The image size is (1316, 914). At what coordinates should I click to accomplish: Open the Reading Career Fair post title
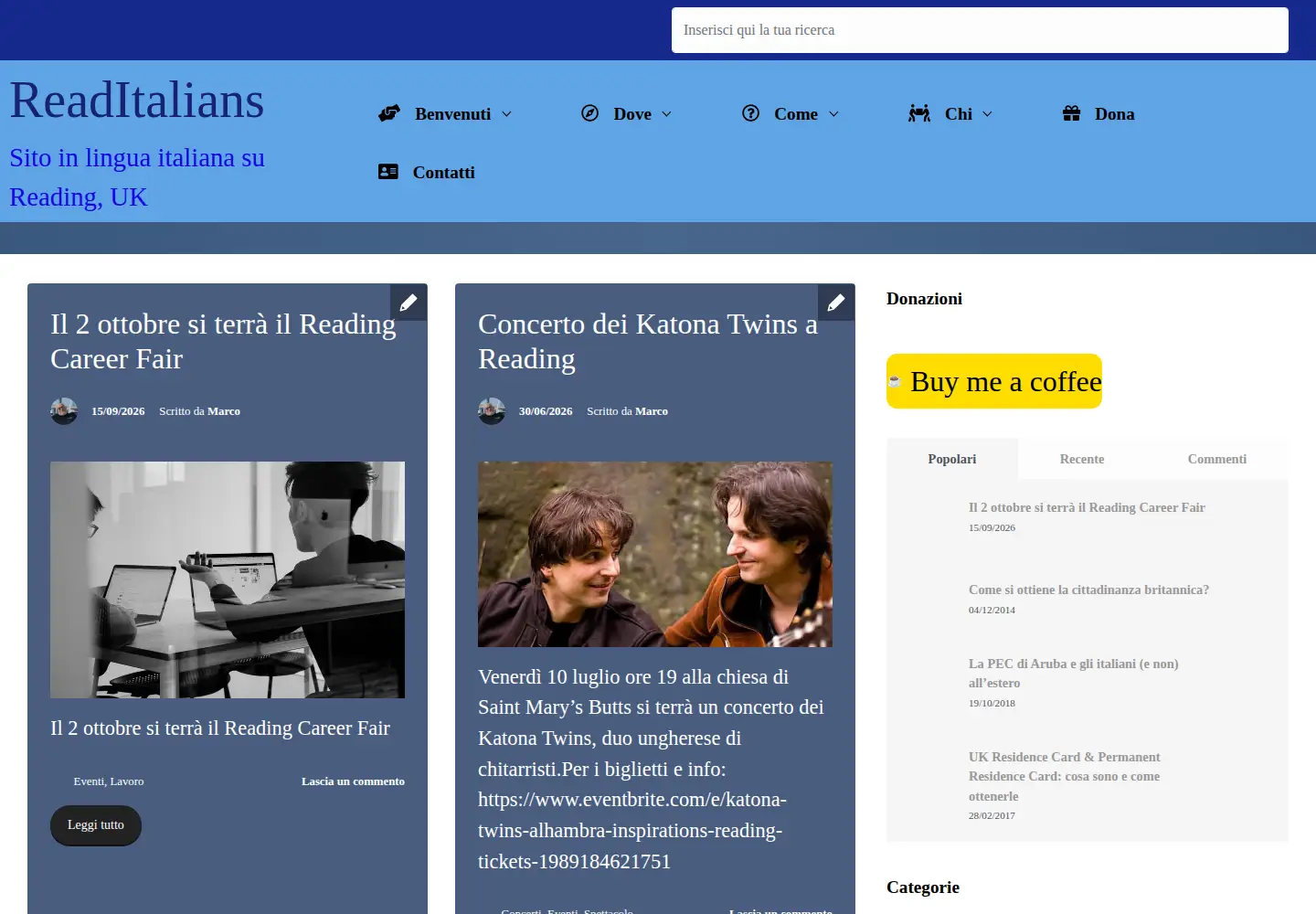[224, 342]
